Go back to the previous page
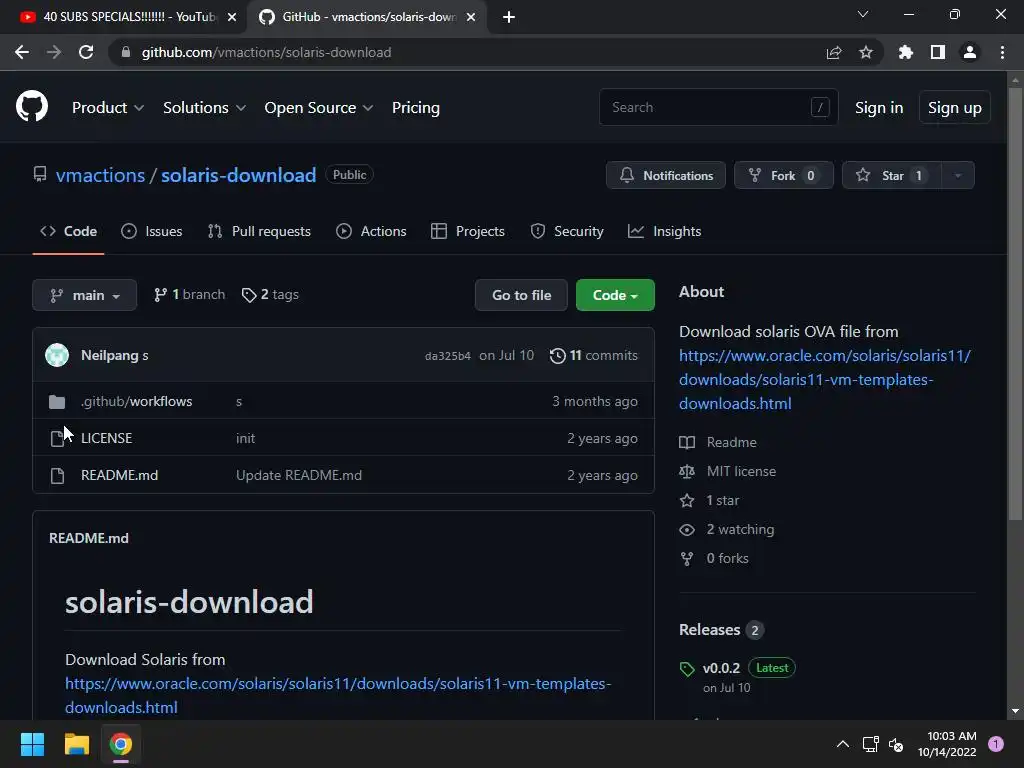 [22, 52]
